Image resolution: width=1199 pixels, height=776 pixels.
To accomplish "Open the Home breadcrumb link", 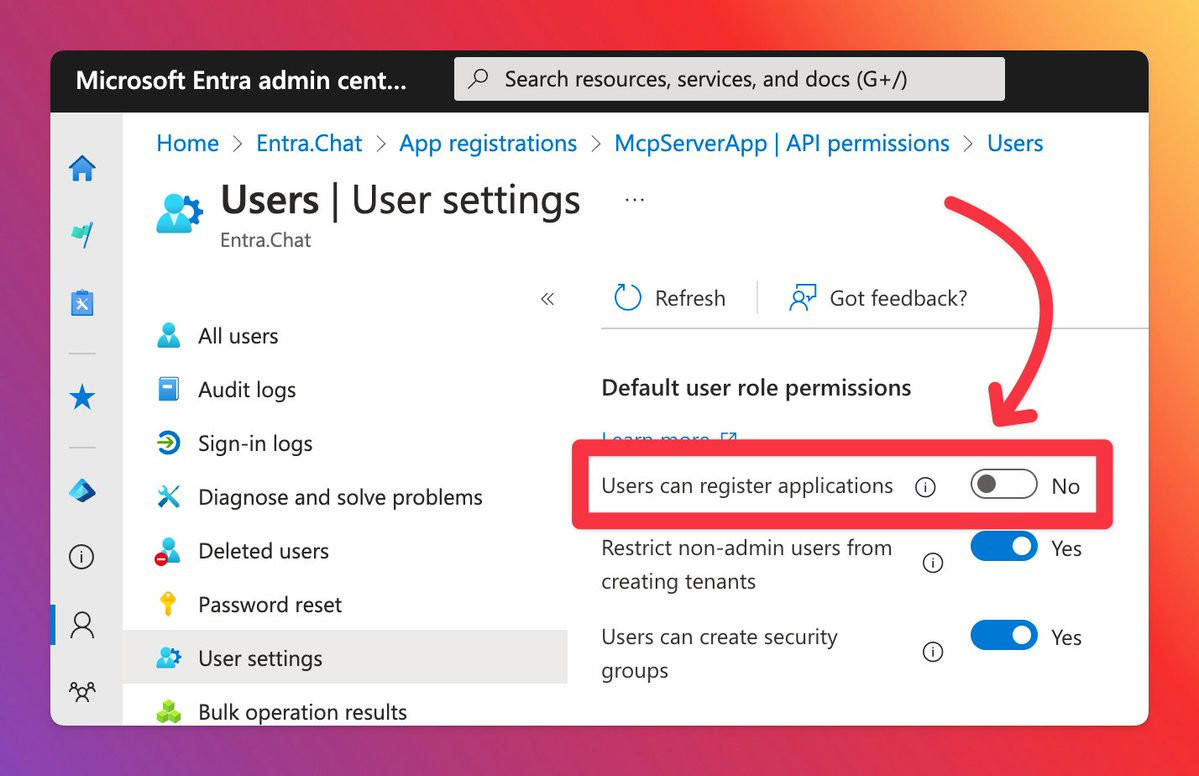I will pyautogui.click(x=187, y=143).
